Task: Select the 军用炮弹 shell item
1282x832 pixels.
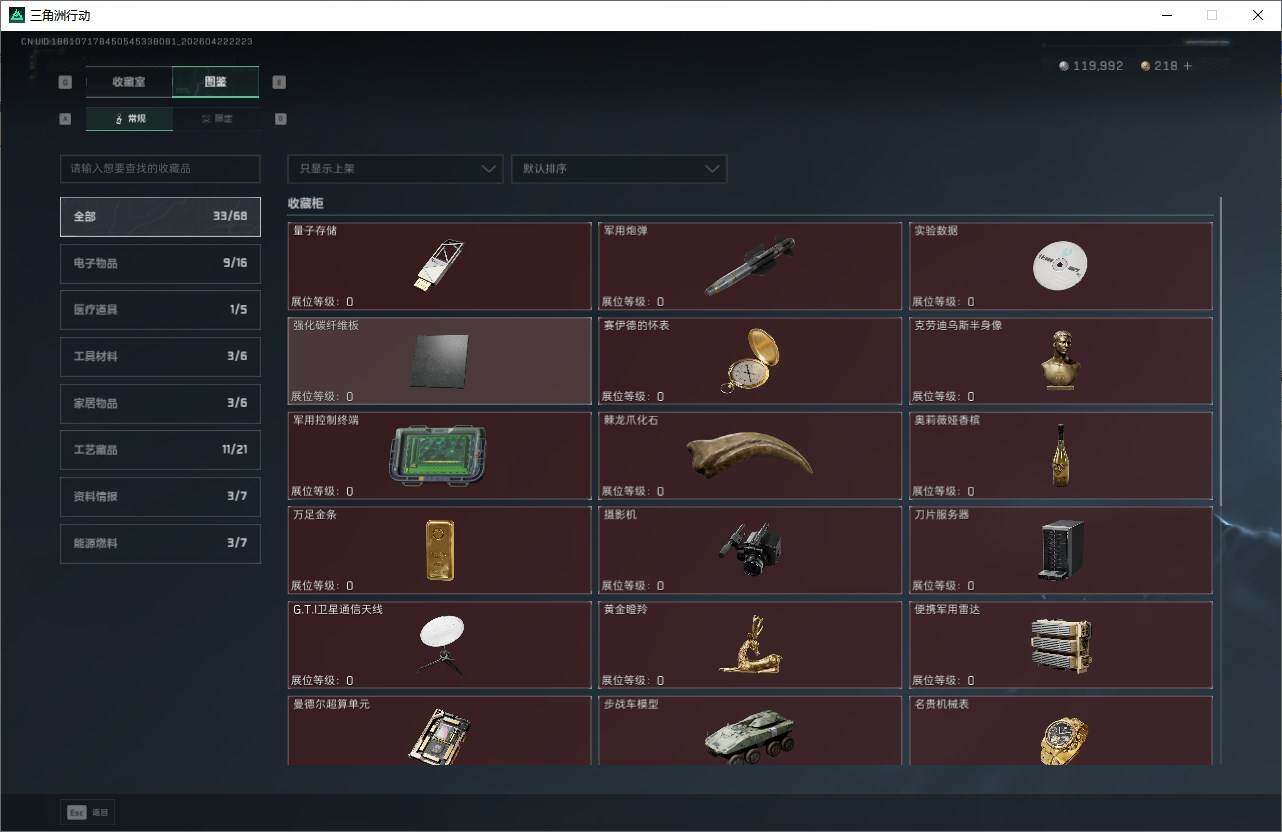Action: [x=750, y=266]
